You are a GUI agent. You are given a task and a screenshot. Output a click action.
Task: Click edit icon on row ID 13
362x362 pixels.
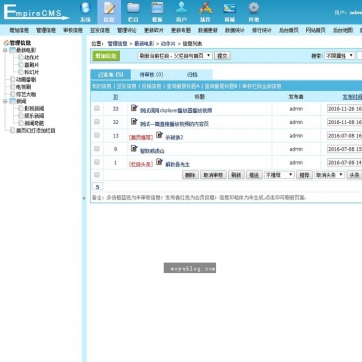click(x=159, y=135)
